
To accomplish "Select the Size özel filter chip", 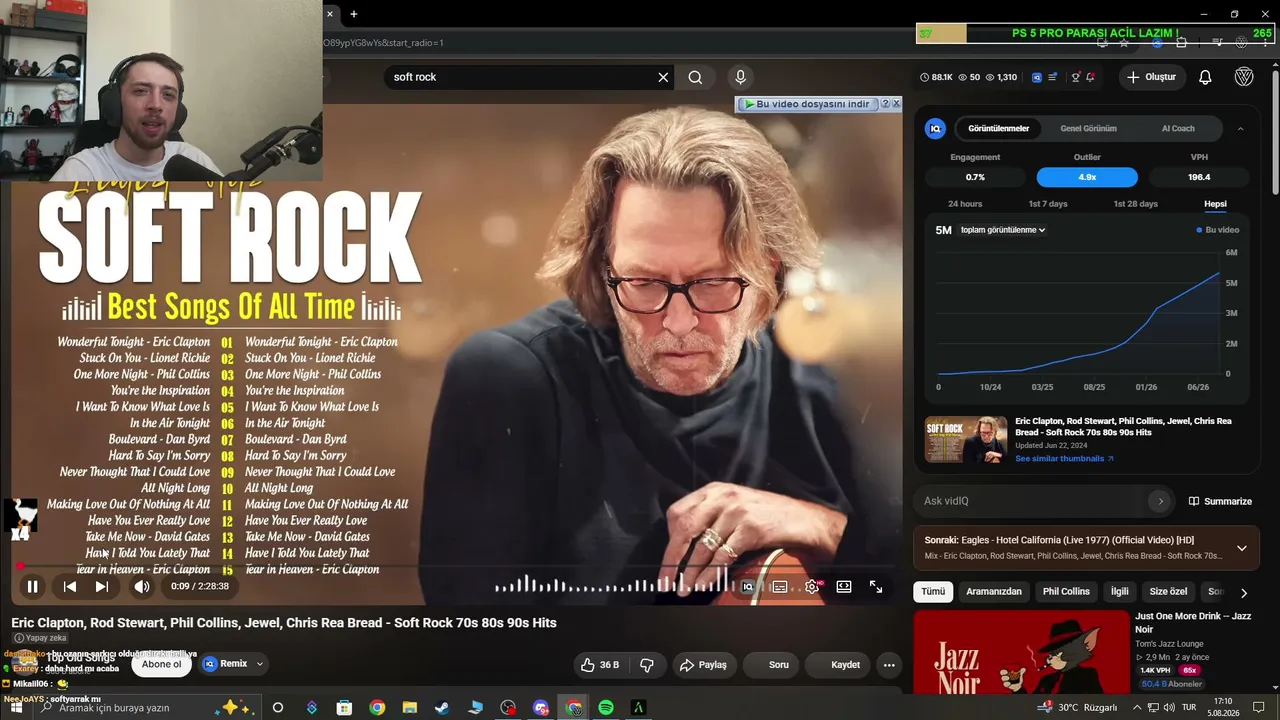I will click(1168, 591).
